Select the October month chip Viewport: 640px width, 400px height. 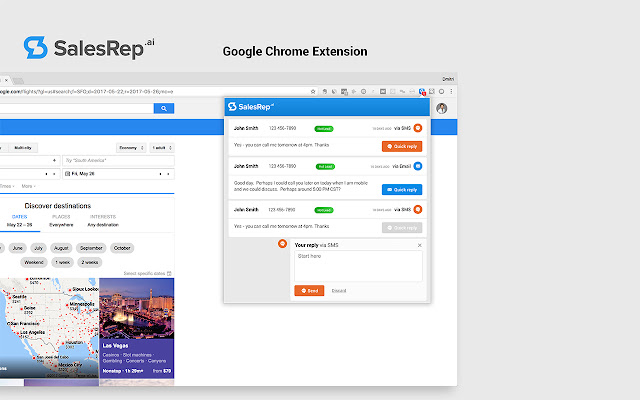[122, 248]
